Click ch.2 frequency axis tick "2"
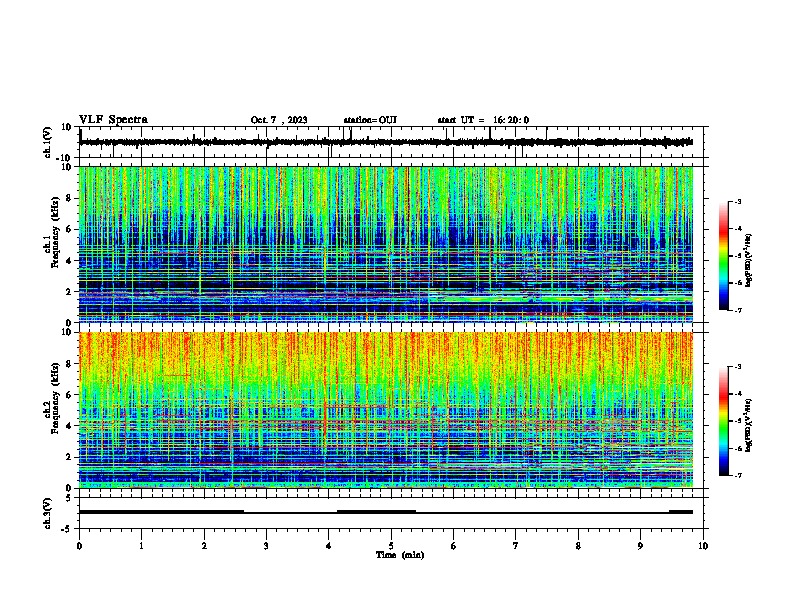Viewport: 792px width, 612px height. pyautogui.click(x=69, y=457)
